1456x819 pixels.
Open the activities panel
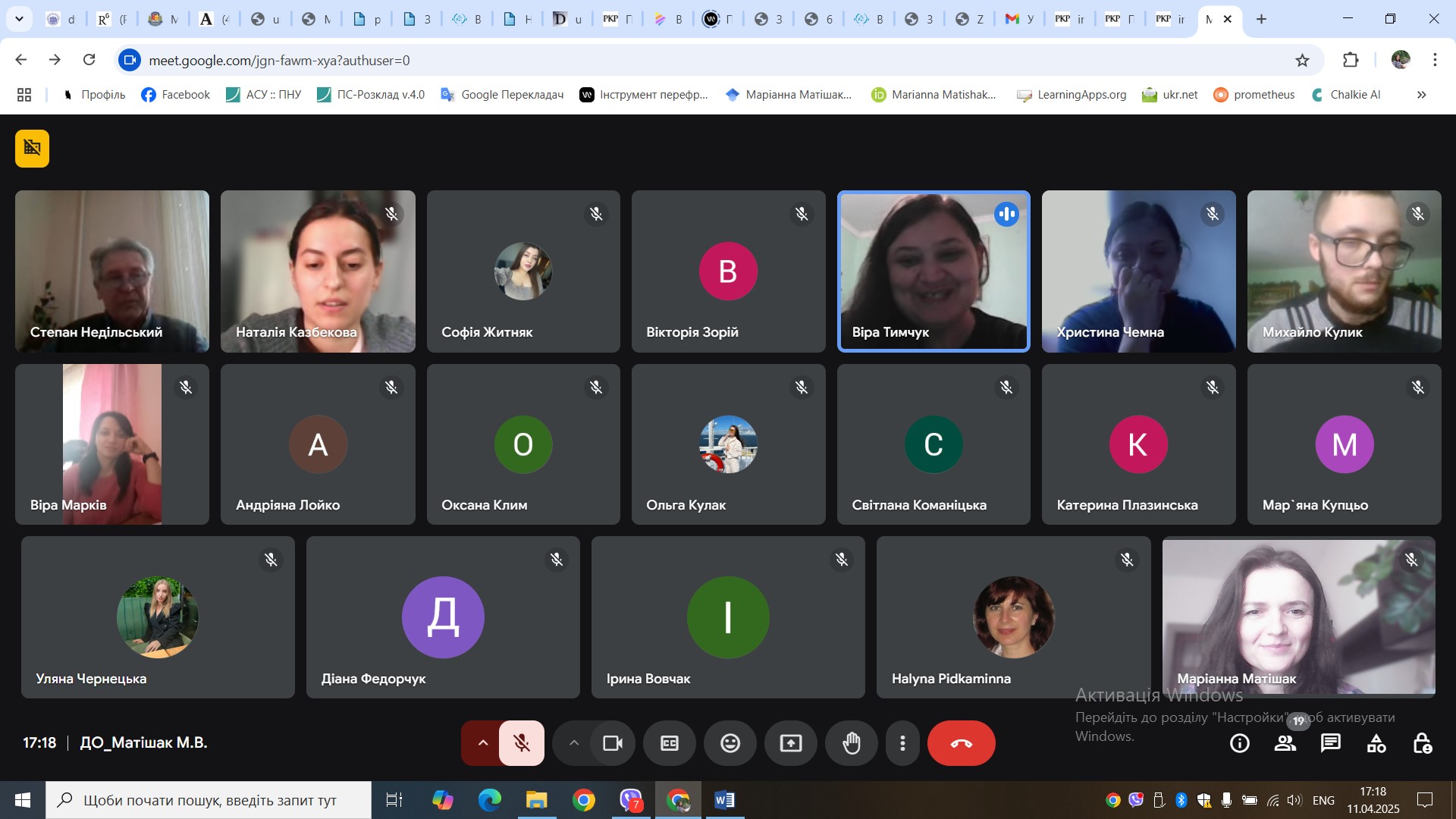point(1376,743)
